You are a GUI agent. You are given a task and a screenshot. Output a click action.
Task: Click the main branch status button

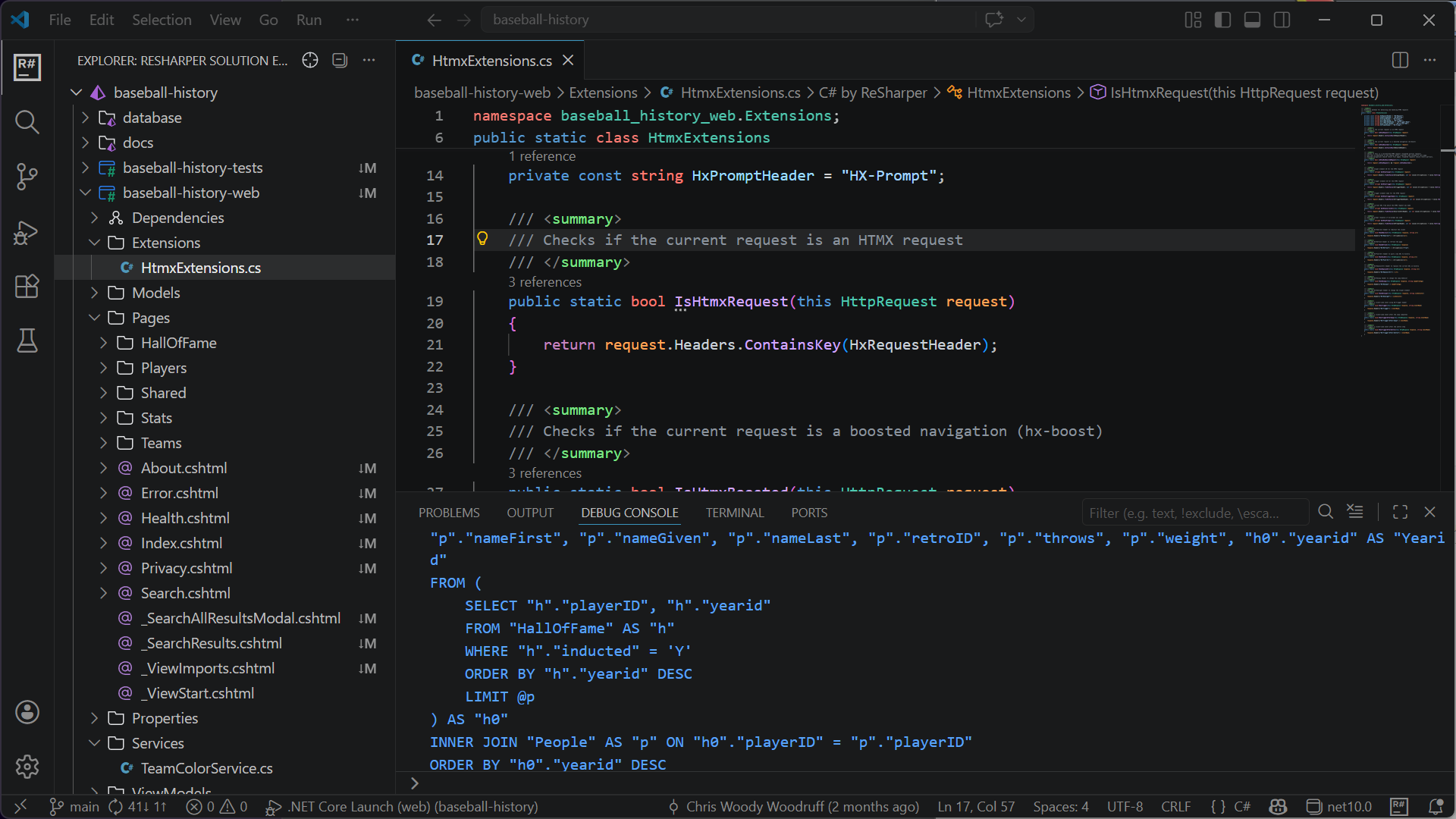point(75,807)
